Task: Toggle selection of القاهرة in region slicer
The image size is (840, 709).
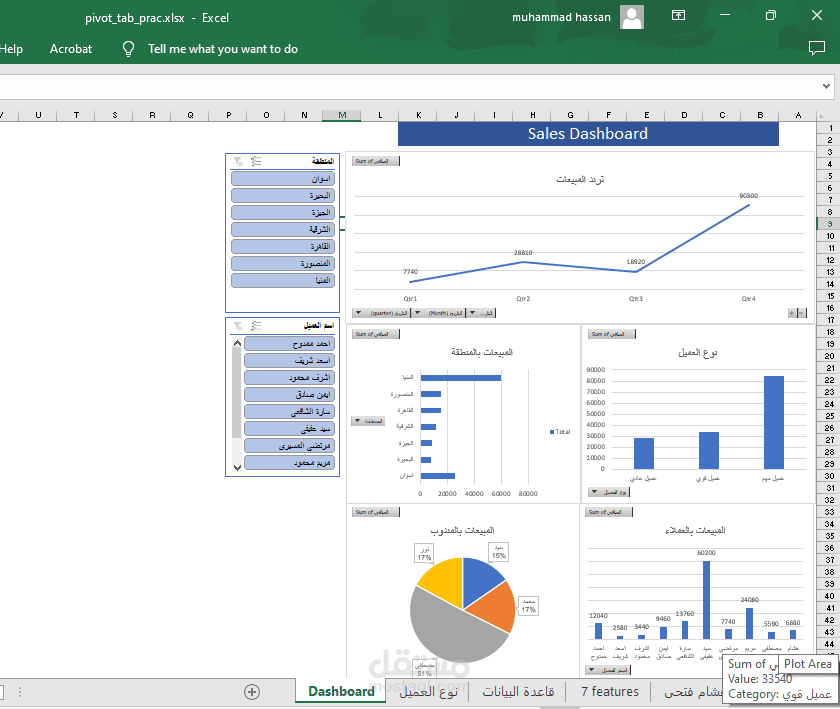Action: click(282, 246)
